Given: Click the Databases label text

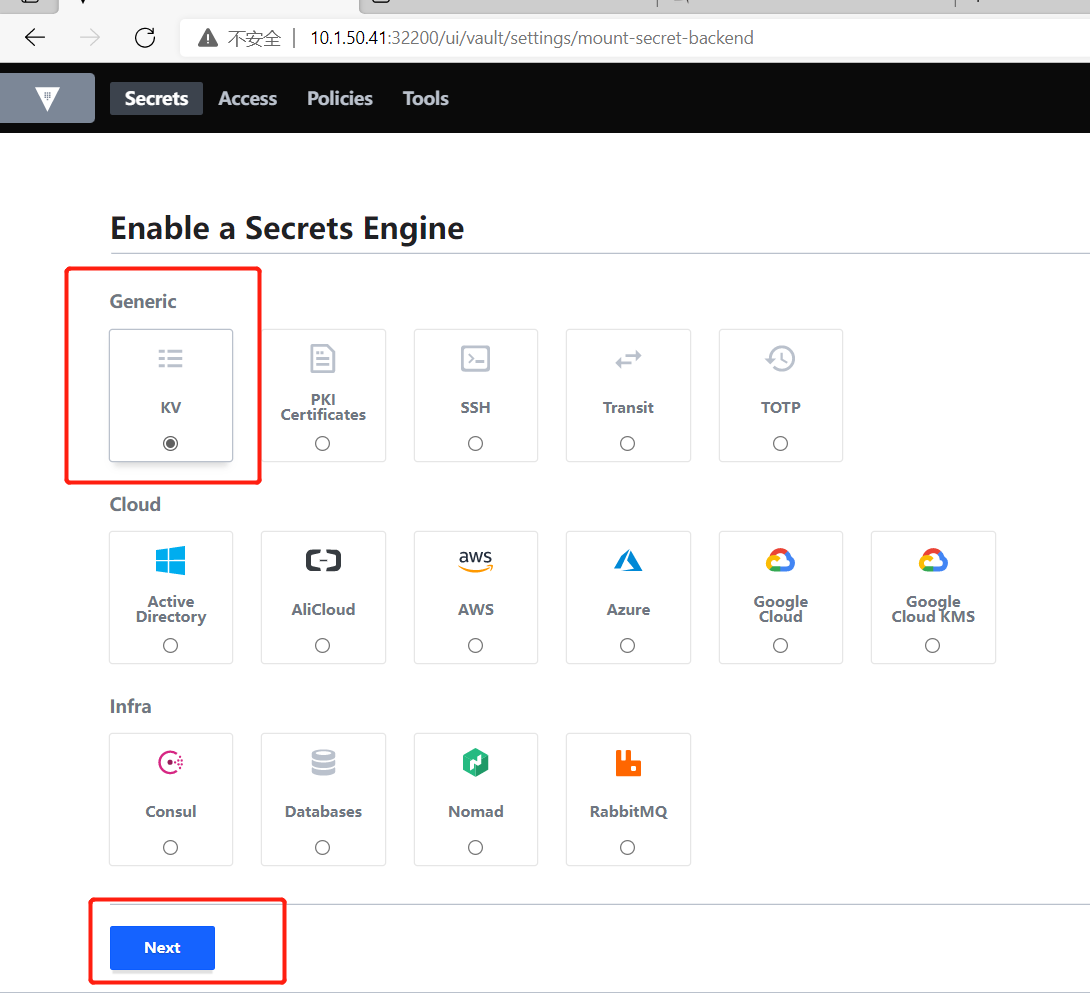Looking at the screenshot, I should pyautogui.click(x=323, y=811).
